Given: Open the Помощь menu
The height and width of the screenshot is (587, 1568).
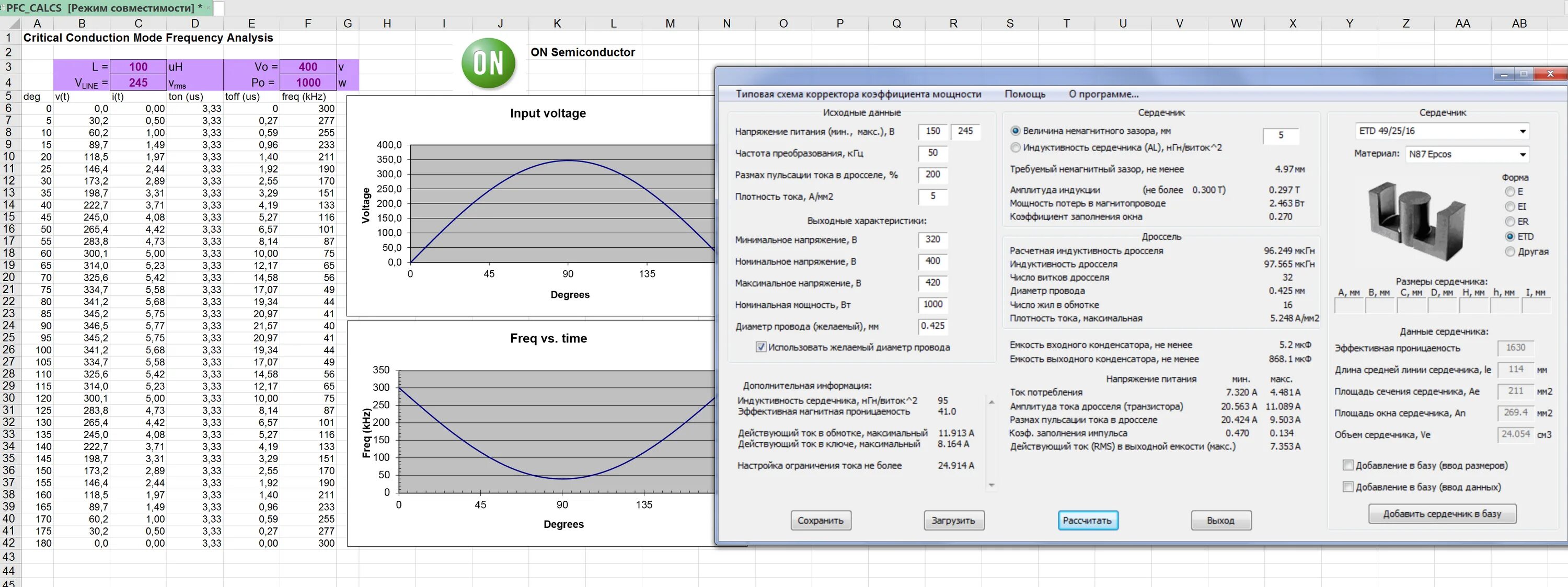Looking at the screenshot, I should (x=1024, y=95).
